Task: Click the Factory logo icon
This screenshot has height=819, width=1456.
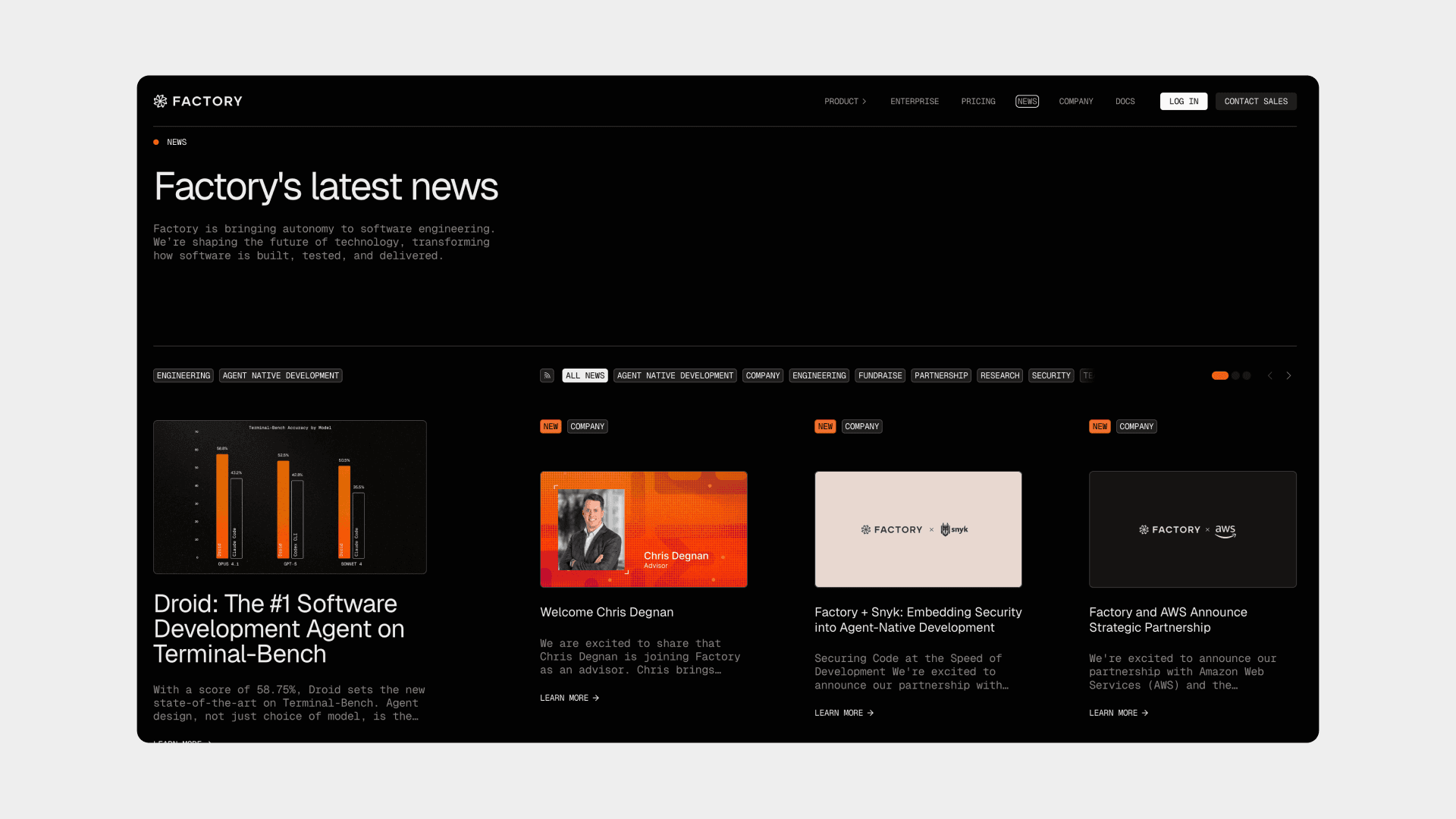Action: coord(160,101)
